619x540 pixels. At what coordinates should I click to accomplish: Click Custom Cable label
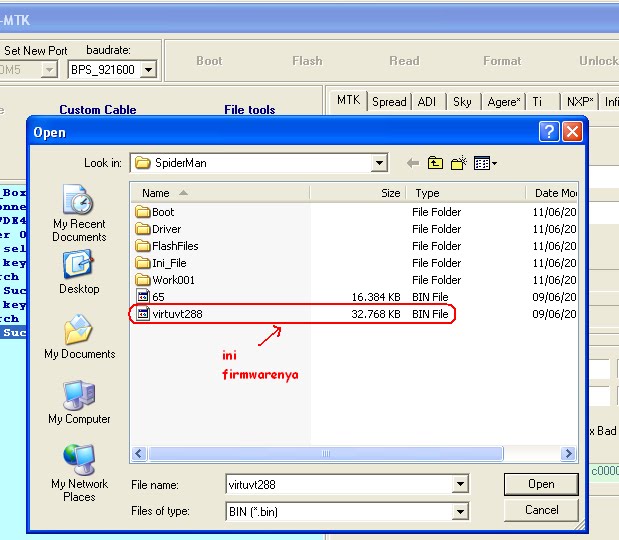[98, 109]
